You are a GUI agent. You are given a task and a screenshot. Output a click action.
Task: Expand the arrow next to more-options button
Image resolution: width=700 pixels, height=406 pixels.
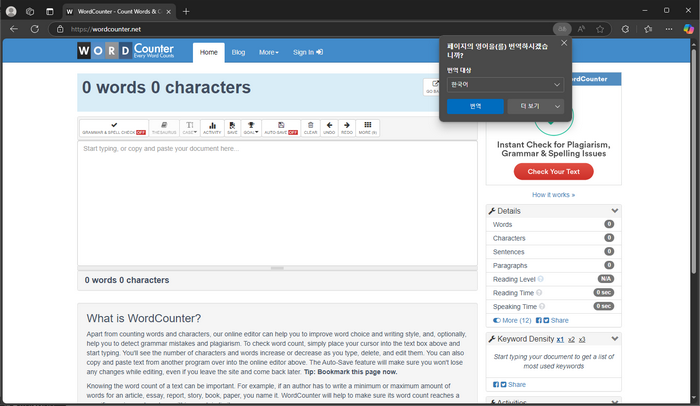(558, 106)
